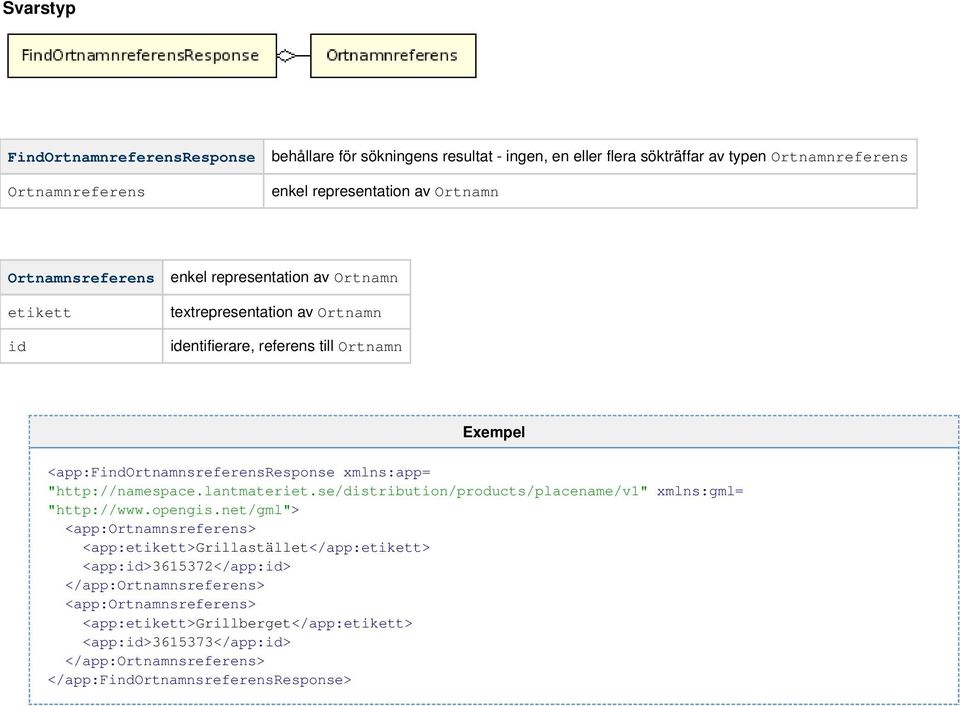Select the FindOrtnamnreferensResponse diagram box
Viewport: 960px width, 706px height.
[142, 56]
